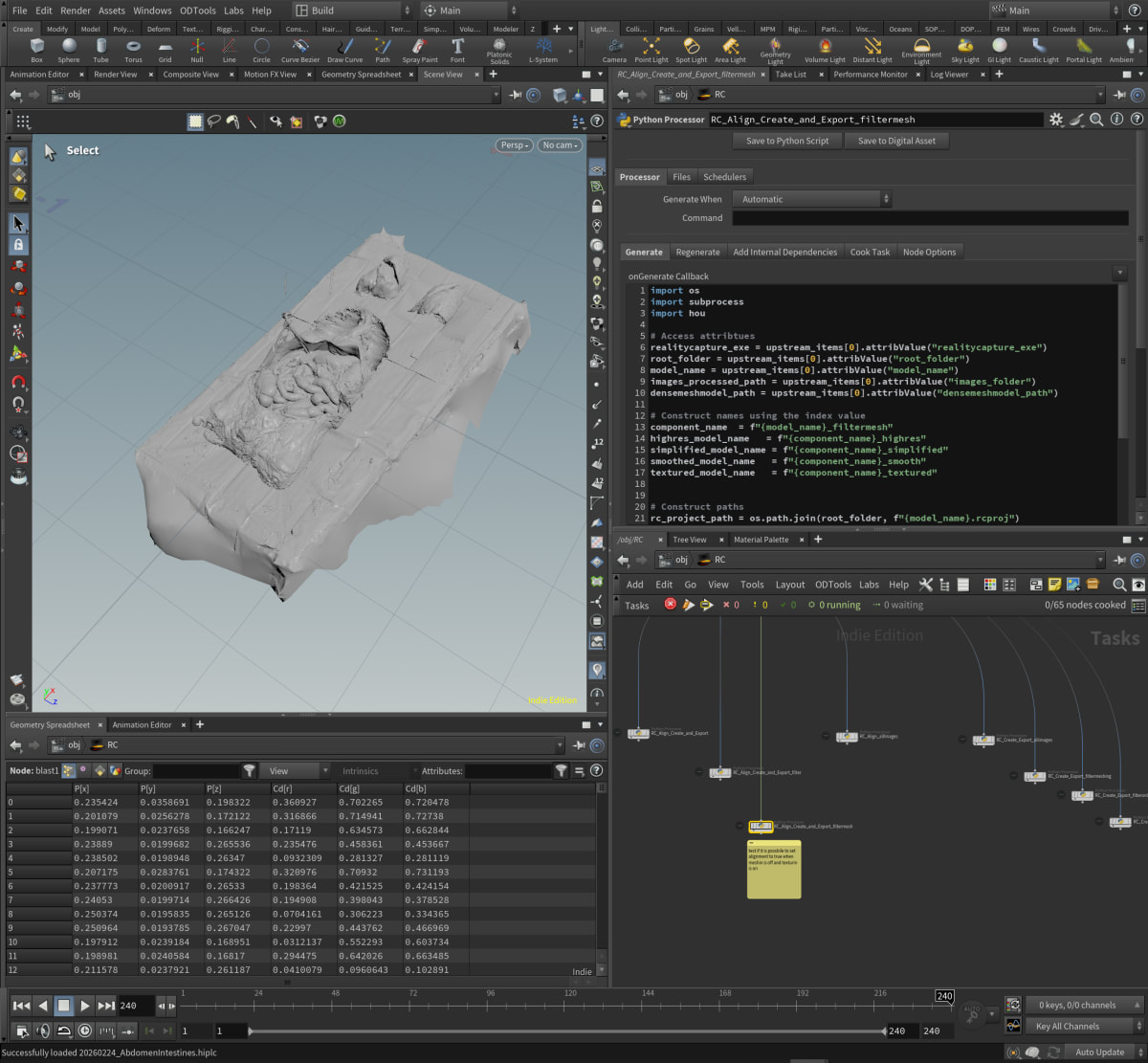Open the Build desktop dropdown
This screenshot has width=1148, height=1063.
coord(351,11)
